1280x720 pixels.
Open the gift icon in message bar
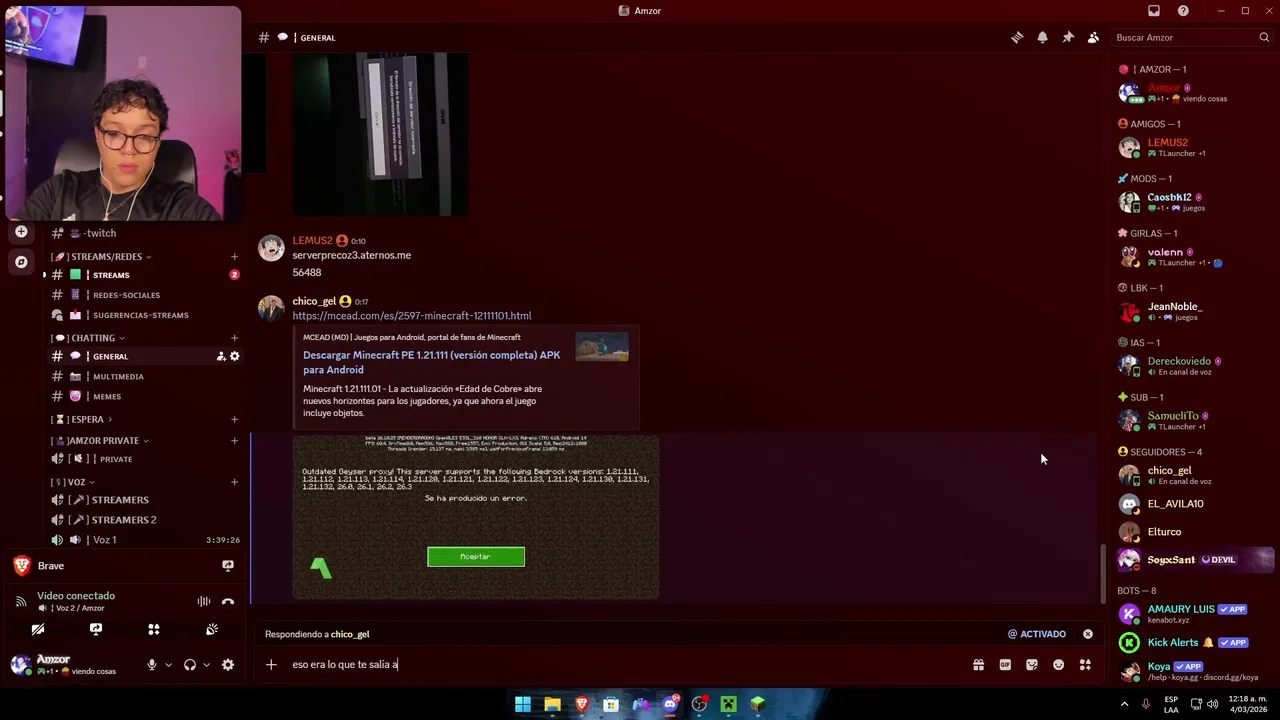tap(978, 664)
